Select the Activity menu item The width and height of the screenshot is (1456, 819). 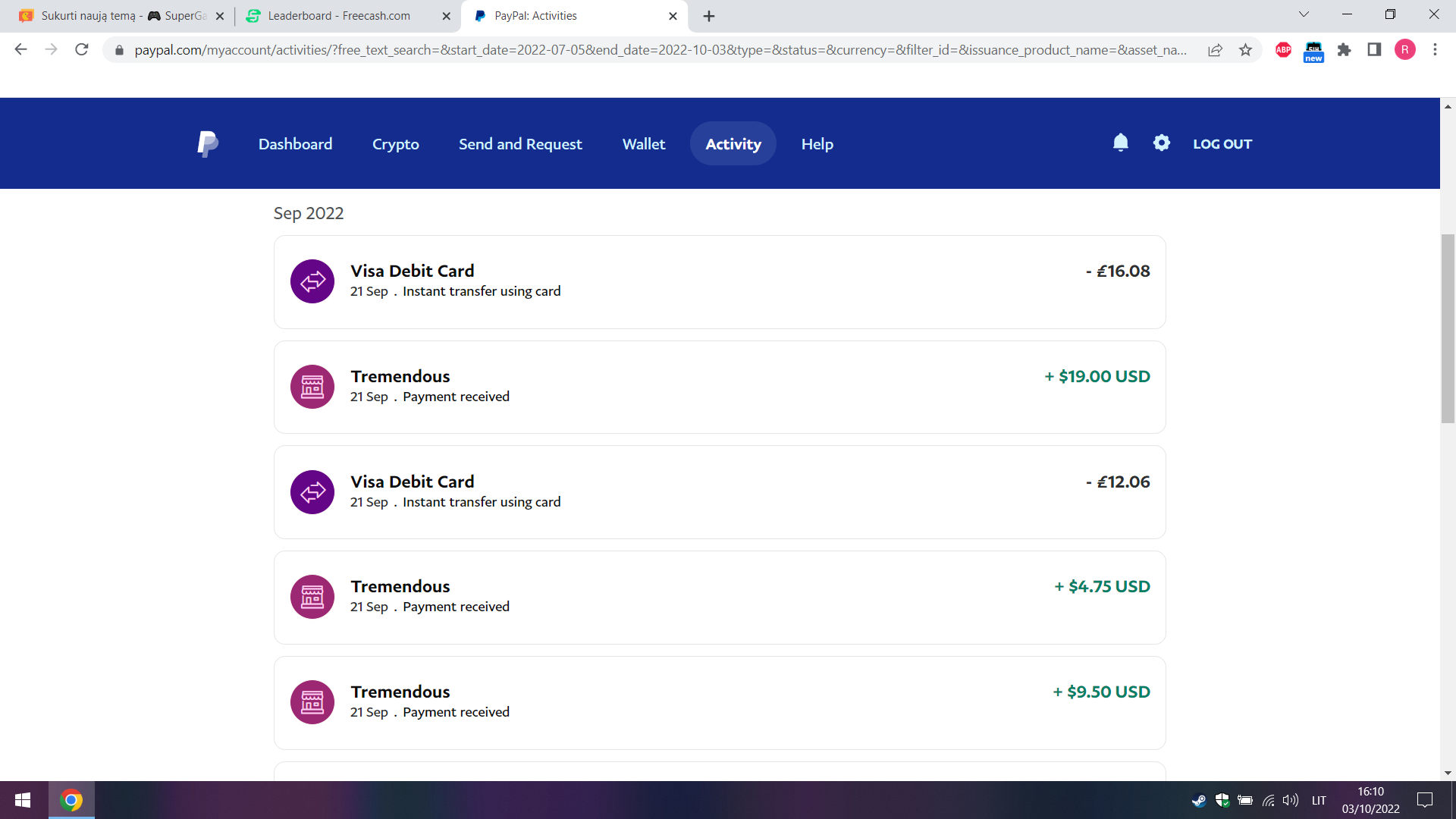[733, 143]
